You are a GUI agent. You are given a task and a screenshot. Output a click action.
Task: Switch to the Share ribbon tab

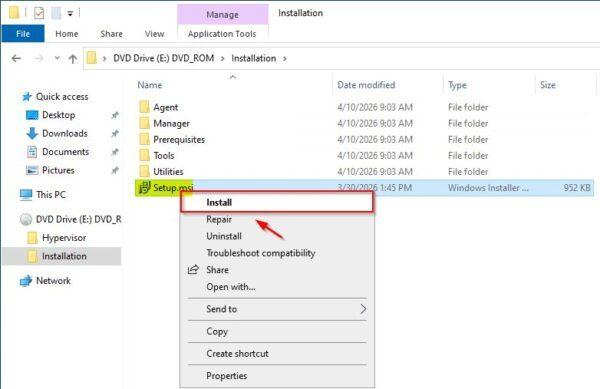point(111,34)
